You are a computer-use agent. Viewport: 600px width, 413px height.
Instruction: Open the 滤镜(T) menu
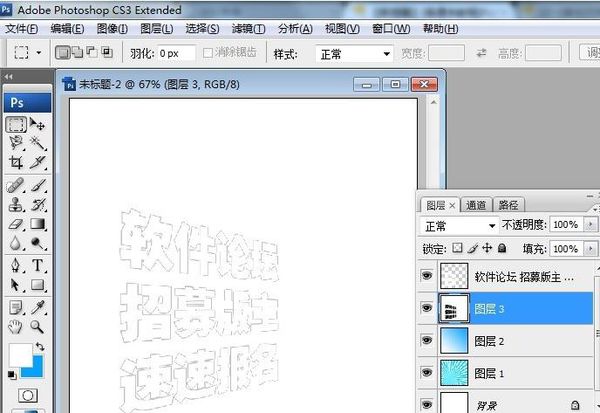click(x=248, y=29)
